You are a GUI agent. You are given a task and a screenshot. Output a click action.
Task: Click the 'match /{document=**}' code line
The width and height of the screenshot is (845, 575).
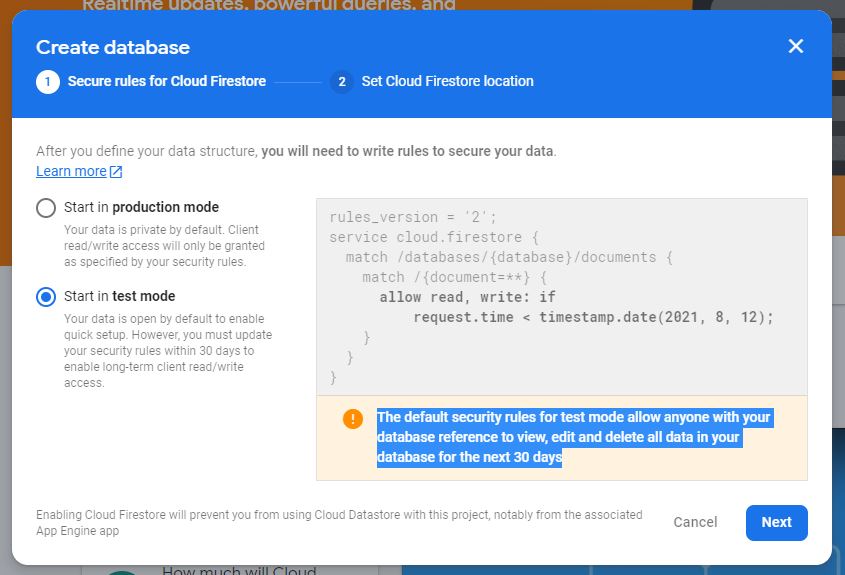(455, 278)
